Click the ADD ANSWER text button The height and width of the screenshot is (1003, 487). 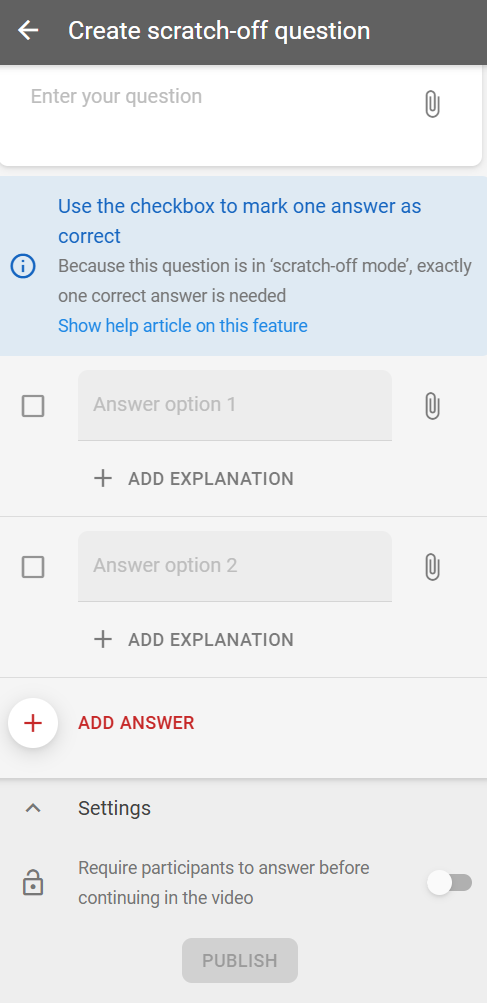(136, 723)
